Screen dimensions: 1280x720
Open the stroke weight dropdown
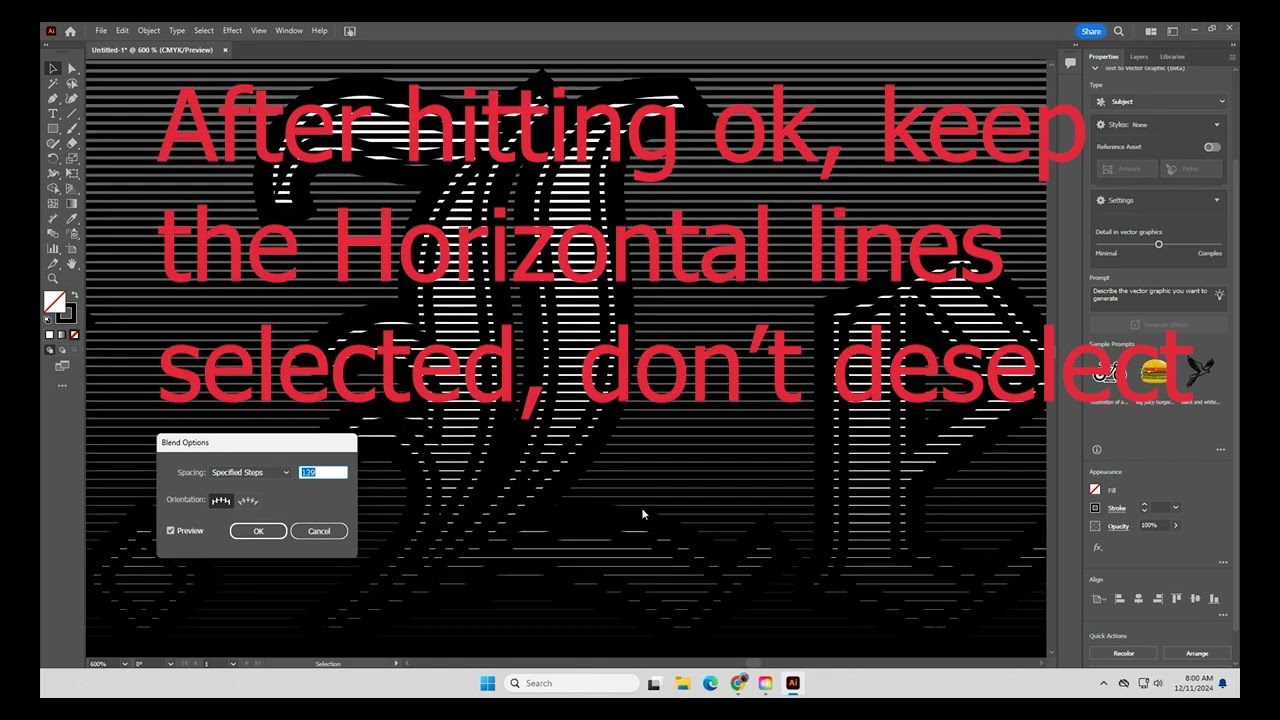coord(1175,508)
